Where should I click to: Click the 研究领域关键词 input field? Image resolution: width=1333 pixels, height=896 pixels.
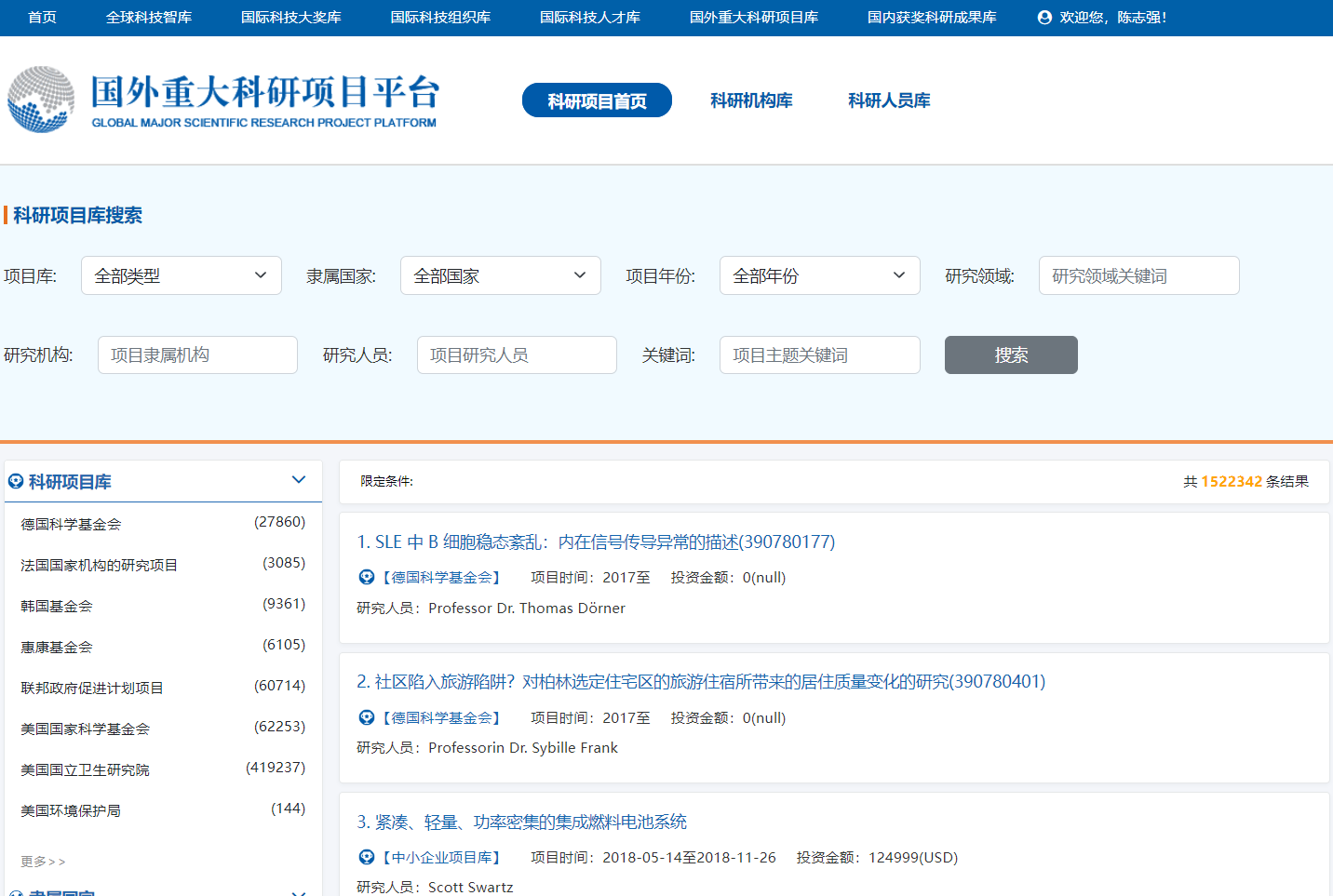click(1138, 276)
